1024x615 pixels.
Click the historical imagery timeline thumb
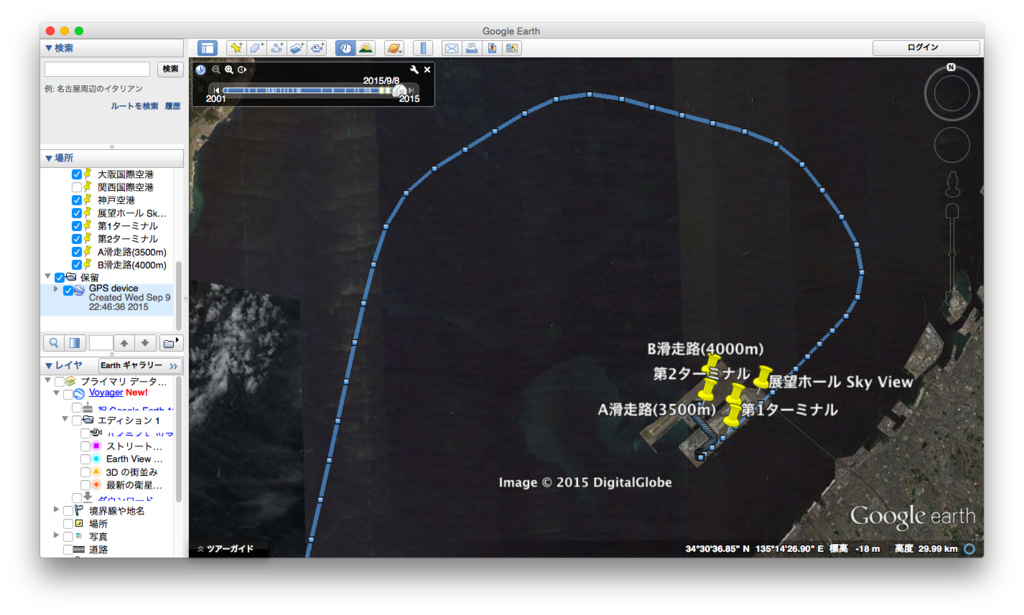(400, 90)
